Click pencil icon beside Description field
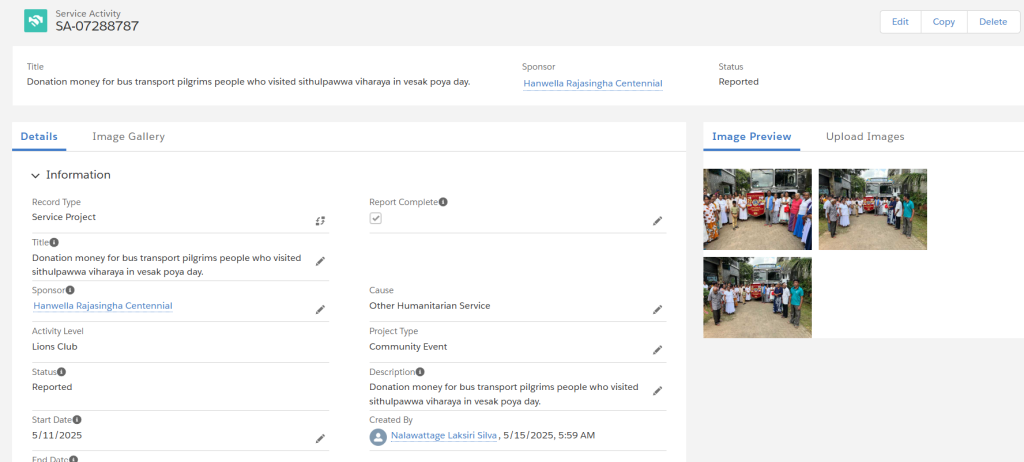Screen dimensions: 1024x462 658,391
